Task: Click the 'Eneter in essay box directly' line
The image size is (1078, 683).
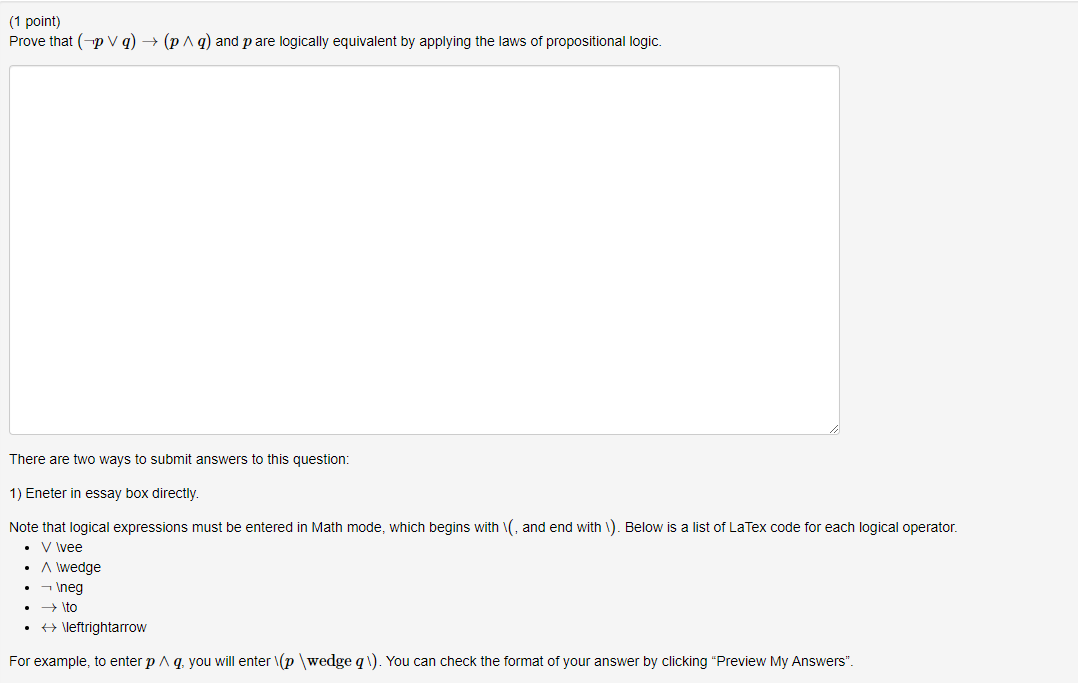Action: tap(106, 493)
